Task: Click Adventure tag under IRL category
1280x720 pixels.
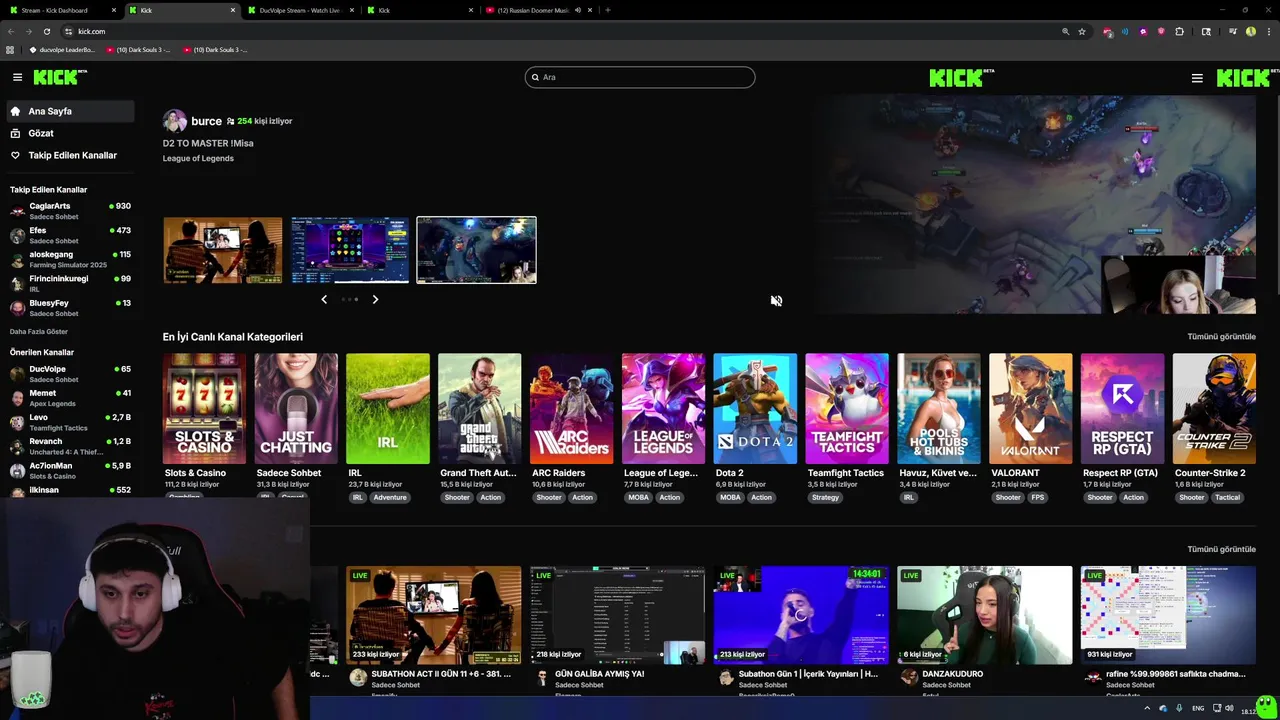Action: tap(390, 497)
